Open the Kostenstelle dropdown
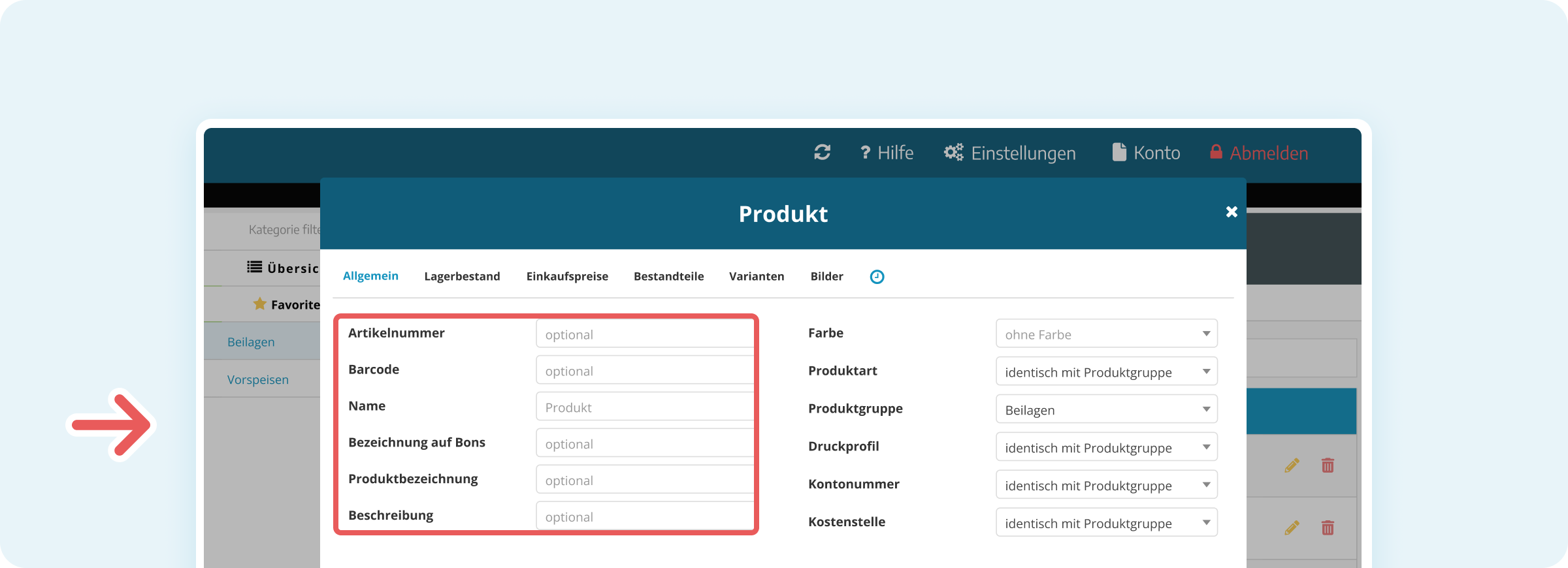1568x568 pixels. click(1106, 523)
